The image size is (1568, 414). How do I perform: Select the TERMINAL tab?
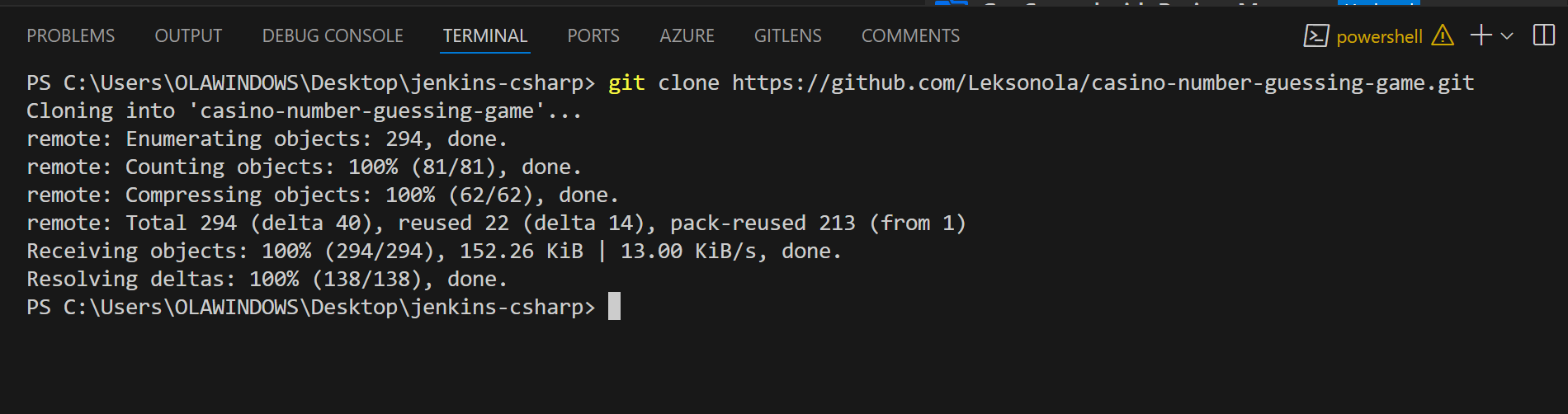pos(485,36)
